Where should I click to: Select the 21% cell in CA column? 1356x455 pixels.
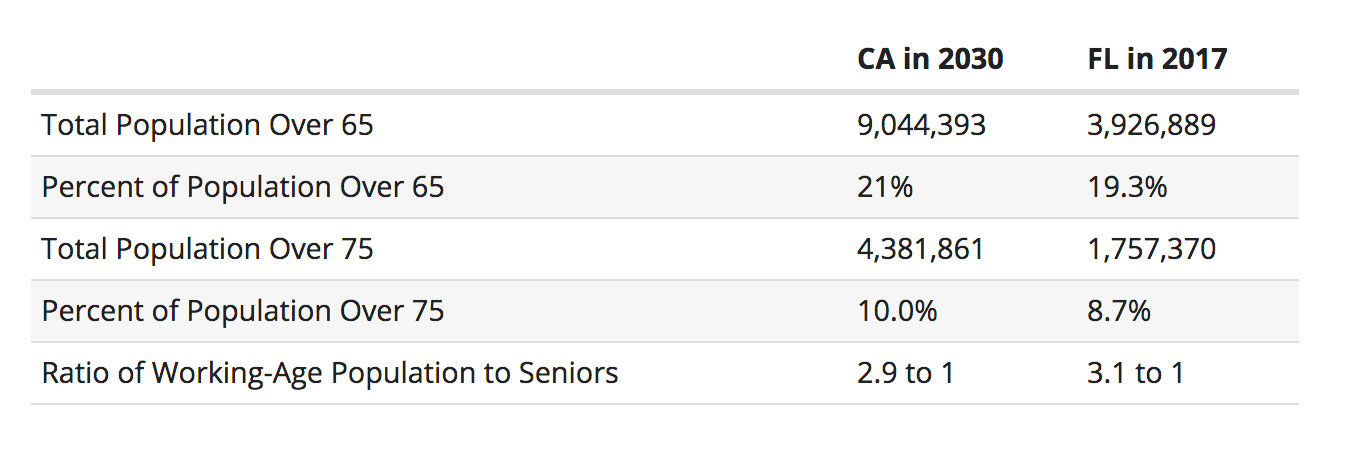(x=885, y=188)
